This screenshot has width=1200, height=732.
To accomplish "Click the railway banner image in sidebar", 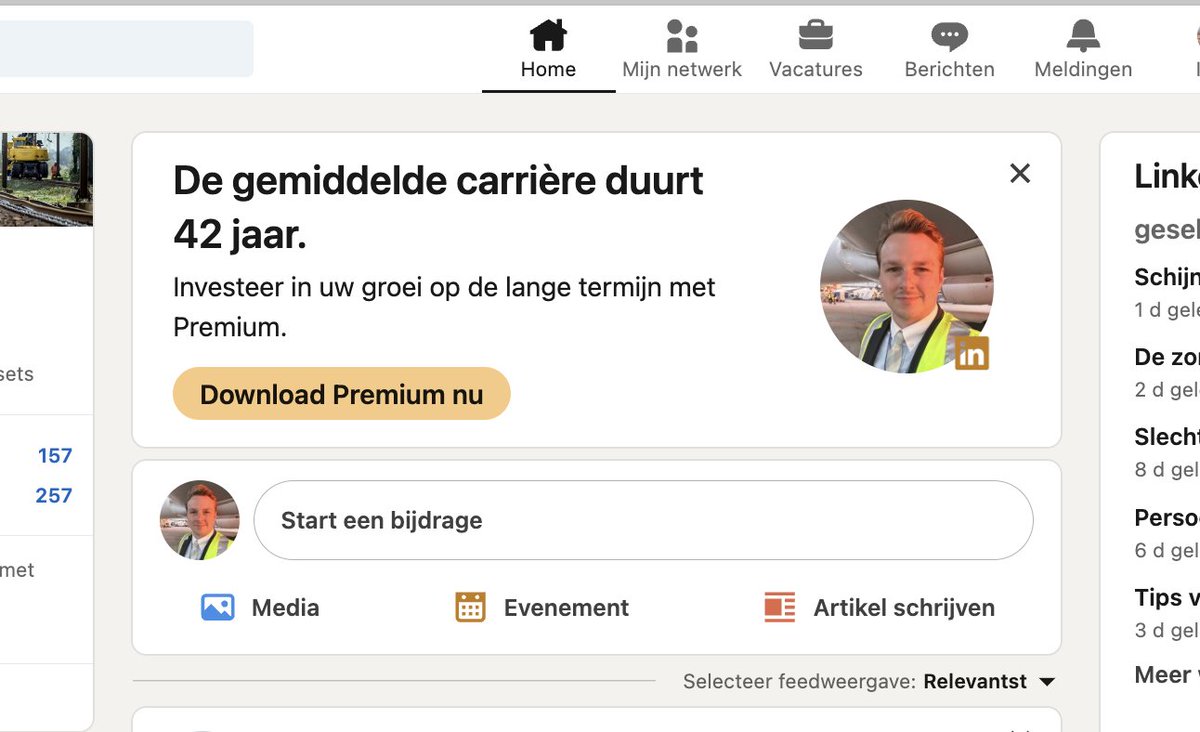I will 46,180.
